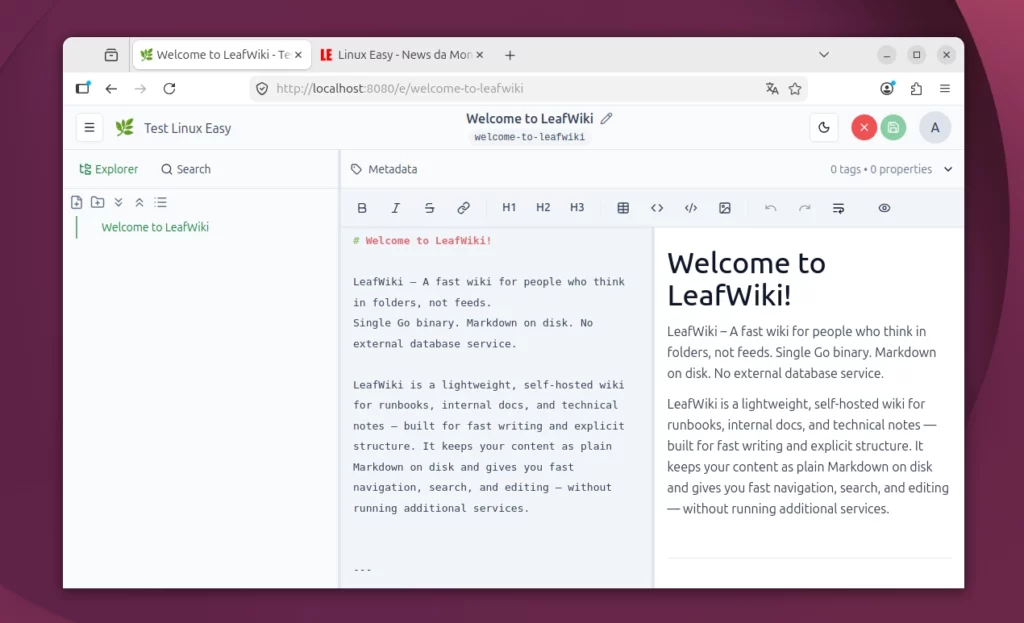Click the Welcome to LeafWiki page title
This screenshot has width=1024, height=623.
[x=530, y=118]
